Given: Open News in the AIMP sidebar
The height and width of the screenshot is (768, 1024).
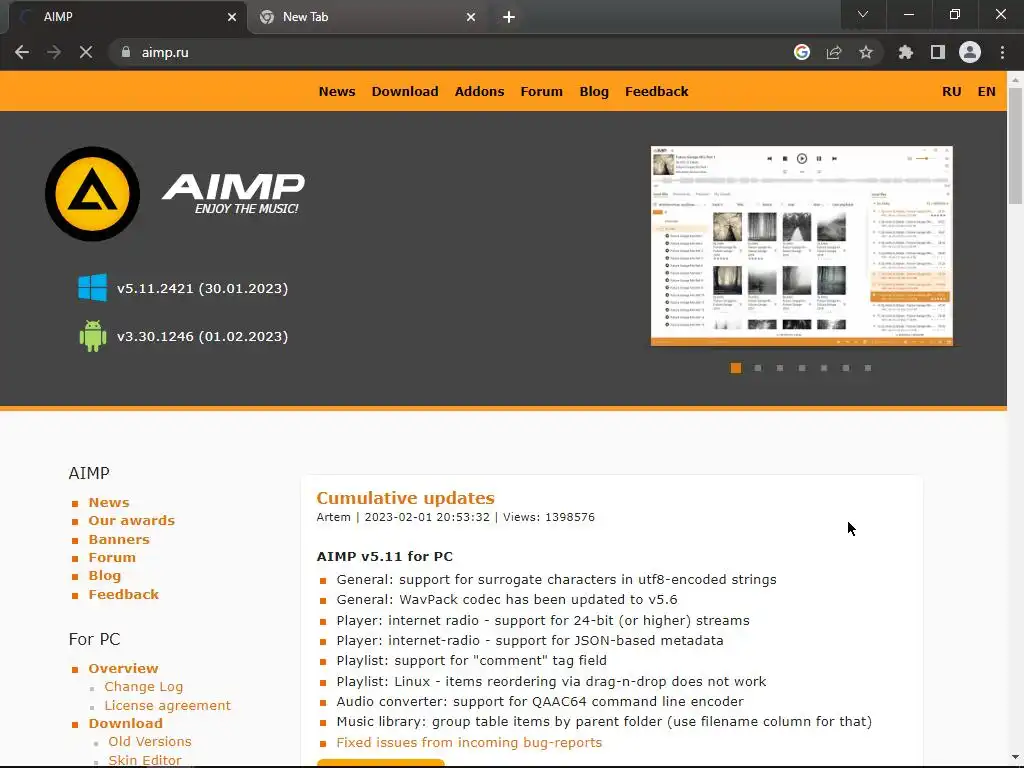Looking at the screenshot, I should click(109, 502).
